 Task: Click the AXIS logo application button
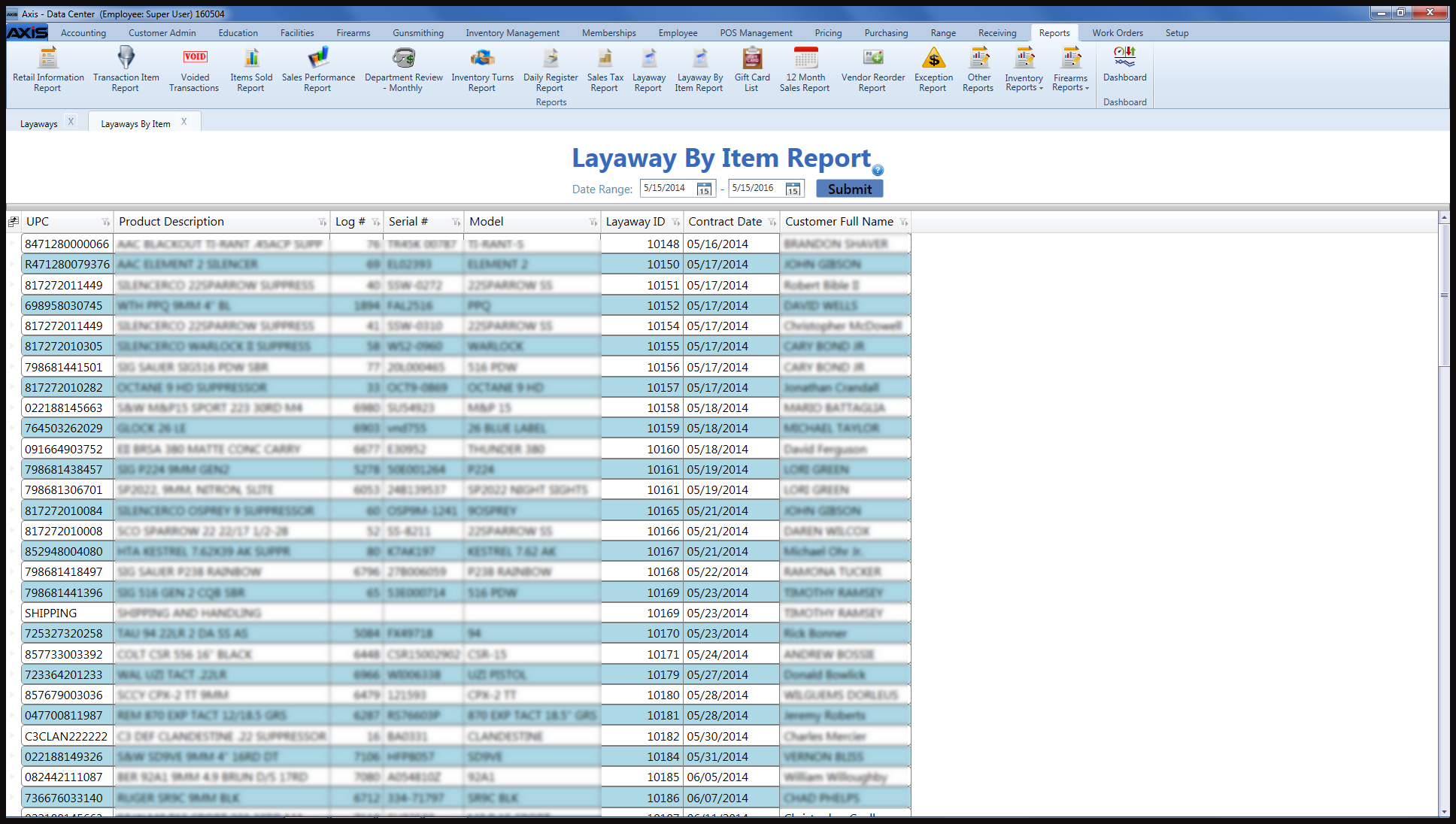coord(27,32)
